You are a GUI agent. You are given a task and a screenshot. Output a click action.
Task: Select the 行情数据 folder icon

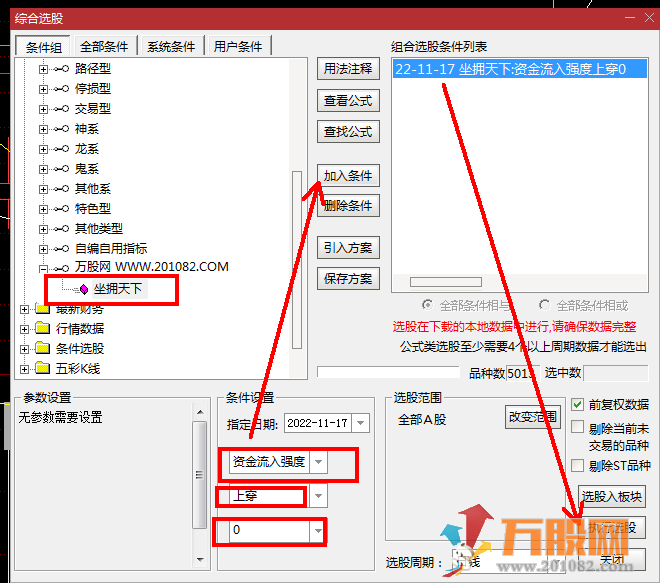43,328
